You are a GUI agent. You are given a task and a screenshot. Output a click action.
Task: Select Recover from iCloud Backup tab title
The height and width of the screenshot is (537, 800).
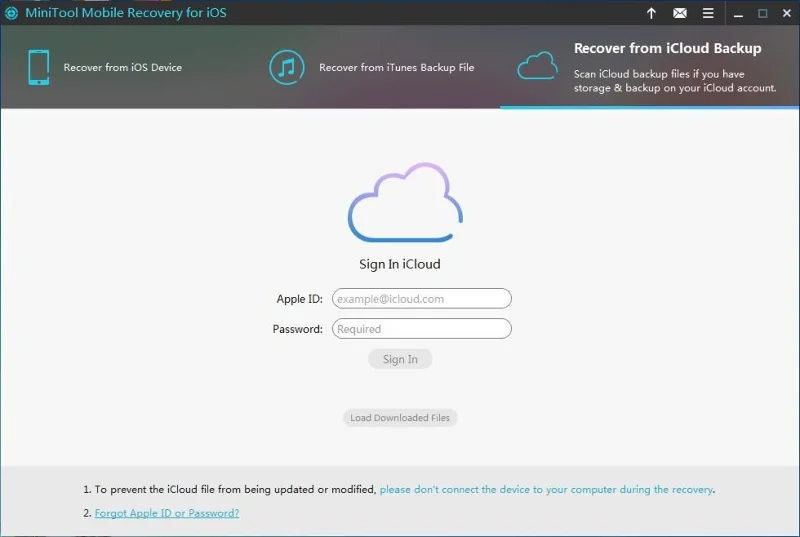tap(667, 48)
